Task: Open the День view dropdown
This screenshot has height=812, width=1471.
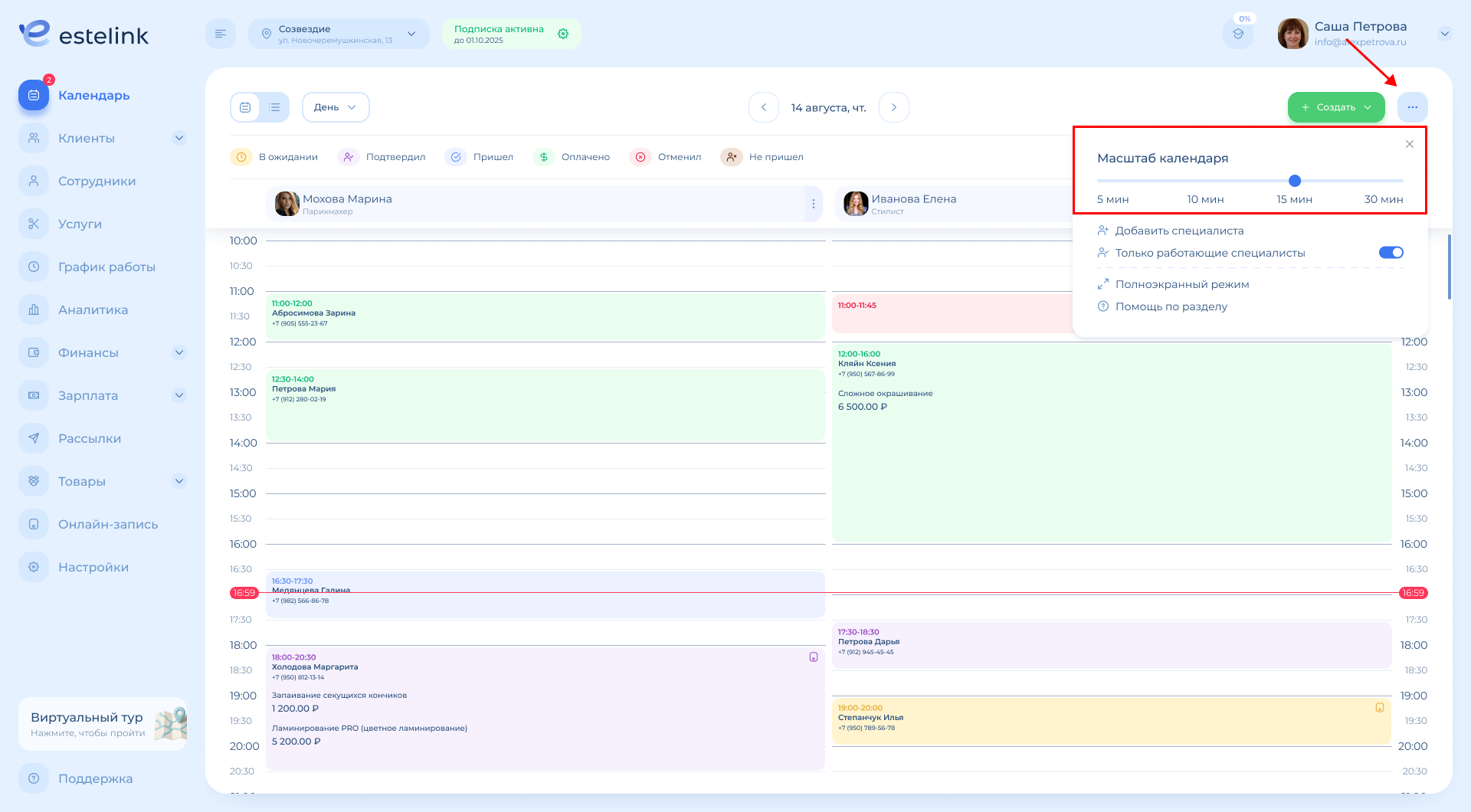Action: (336, 107)
